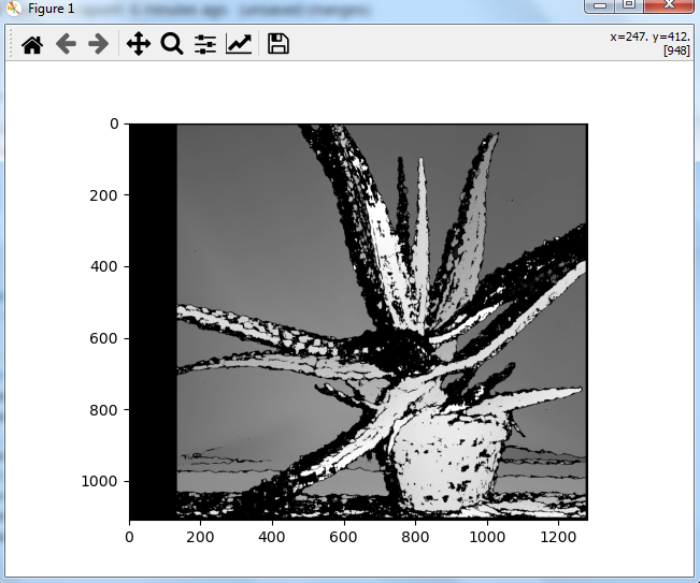Viewport: 700px width, 583px height.
Task: Maximize the Figure 1 window
Action: pos(629,5)
